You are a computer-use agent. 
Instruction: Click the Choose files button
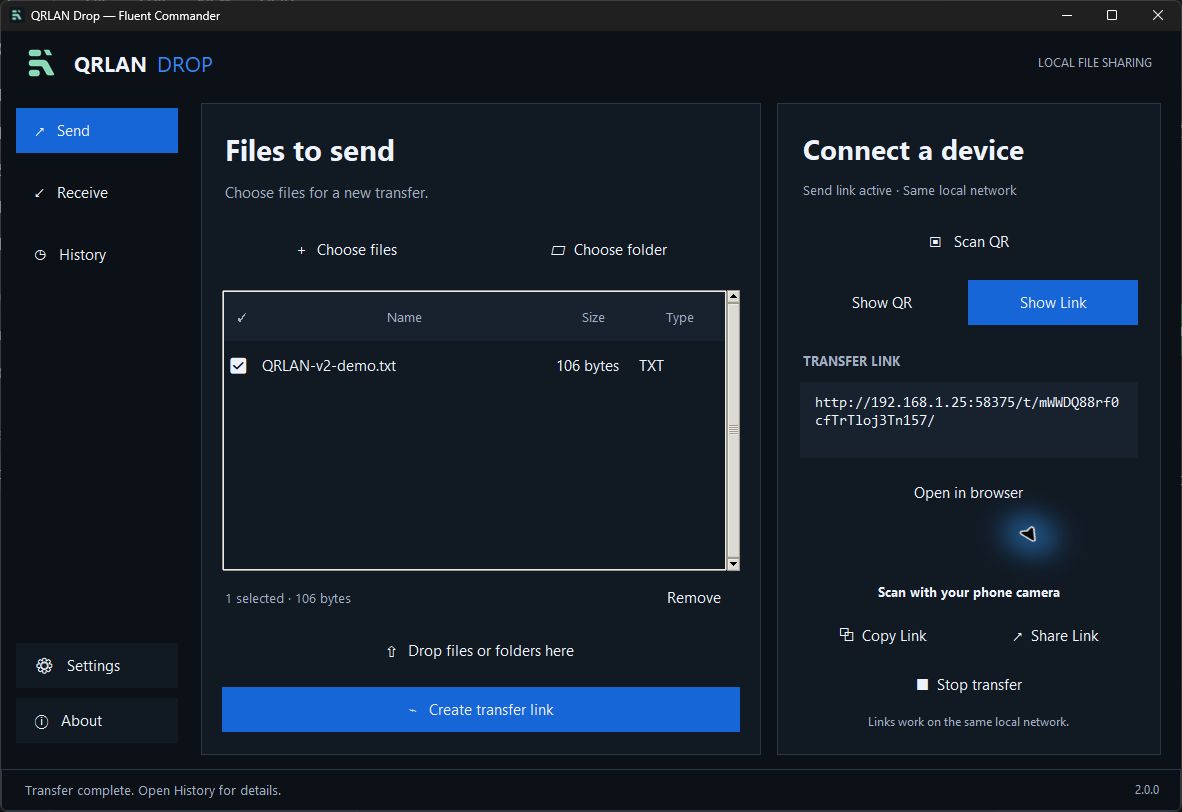coord(347,250)
